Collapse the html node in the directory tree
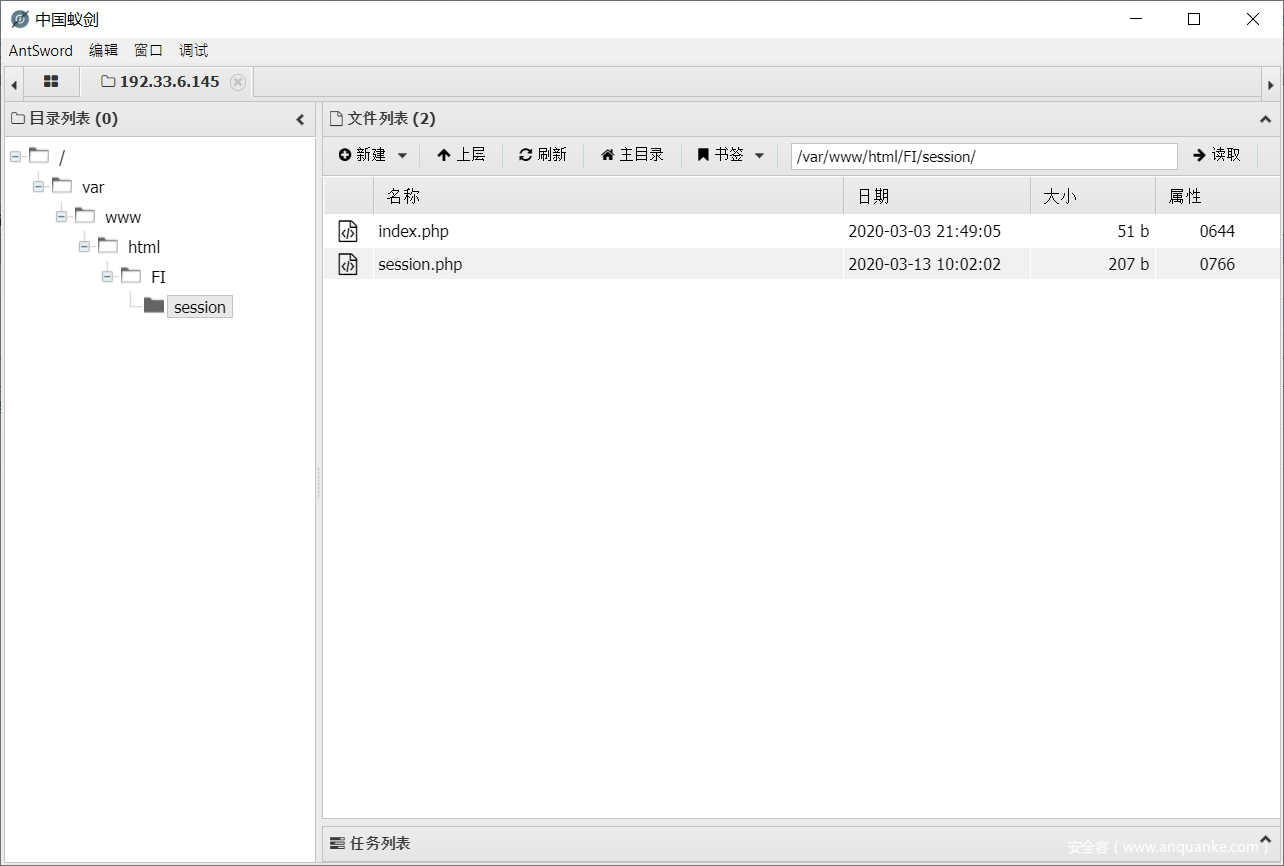The width and height of the screenshot is (1284, 866). [84, 246]
